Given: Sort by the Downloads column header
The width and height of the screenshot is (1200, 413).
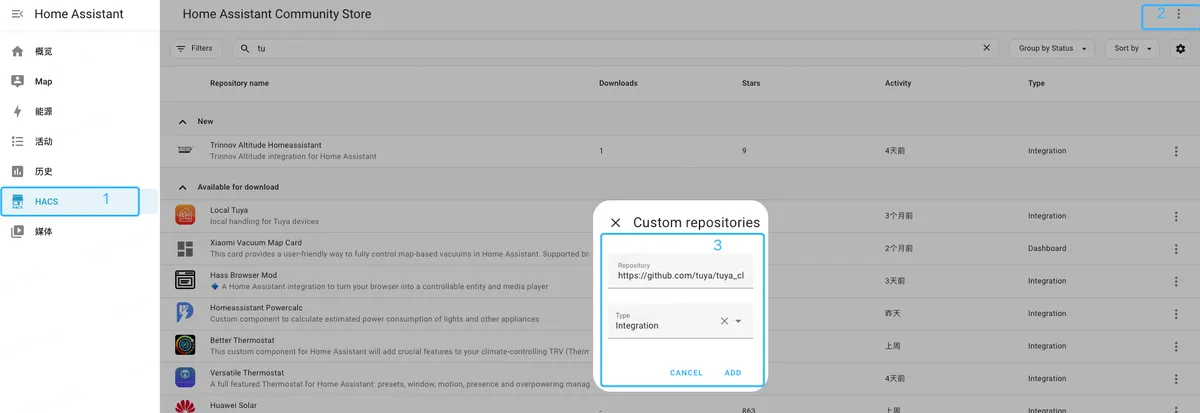Looking at the screenshot, I should 618,83.
